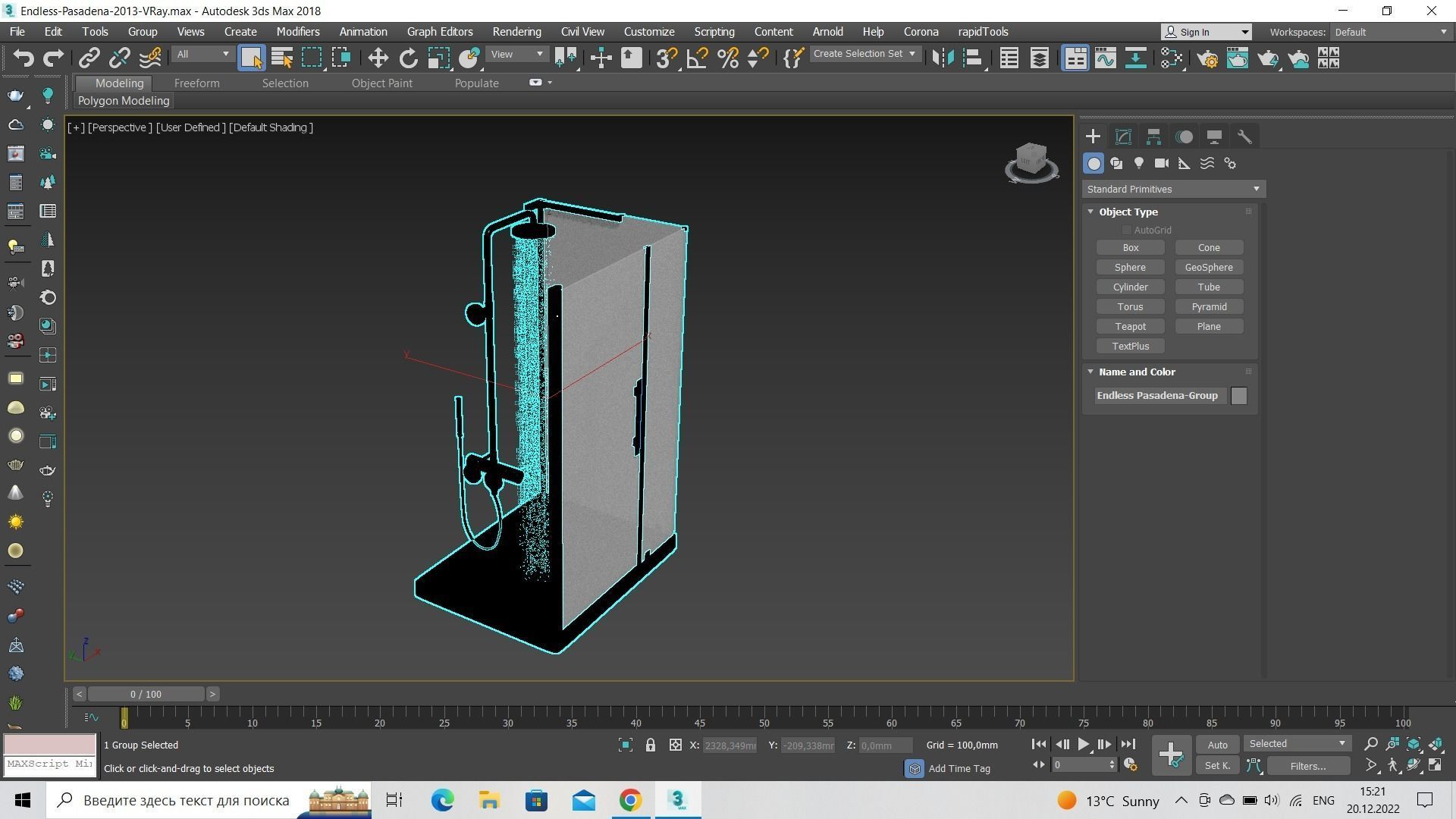
Task: Click the Mirror tool icon
Action: point(943,58)
